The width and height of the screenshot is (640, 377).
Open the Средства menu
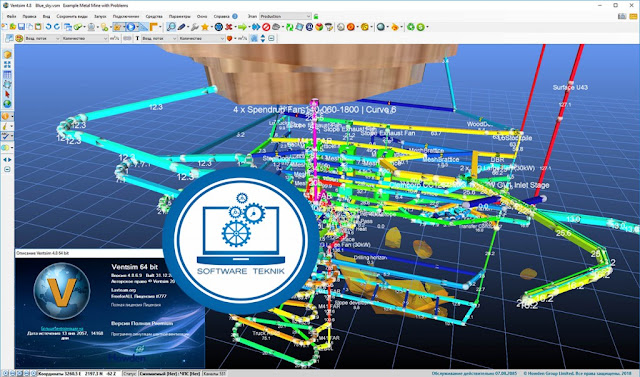(154, 16)
